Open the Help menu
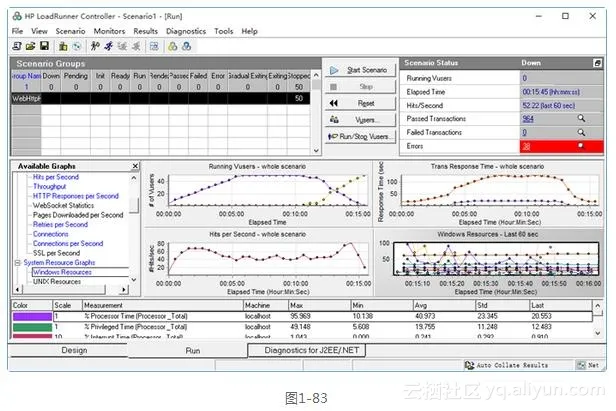The height and width of the screenshot is (411, 616). [249, 31]
